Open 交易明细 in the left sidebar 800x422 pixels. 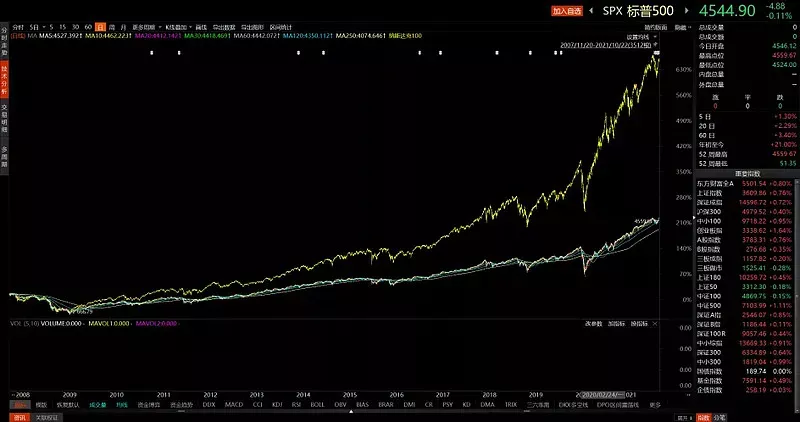click(x=4, y=108)
